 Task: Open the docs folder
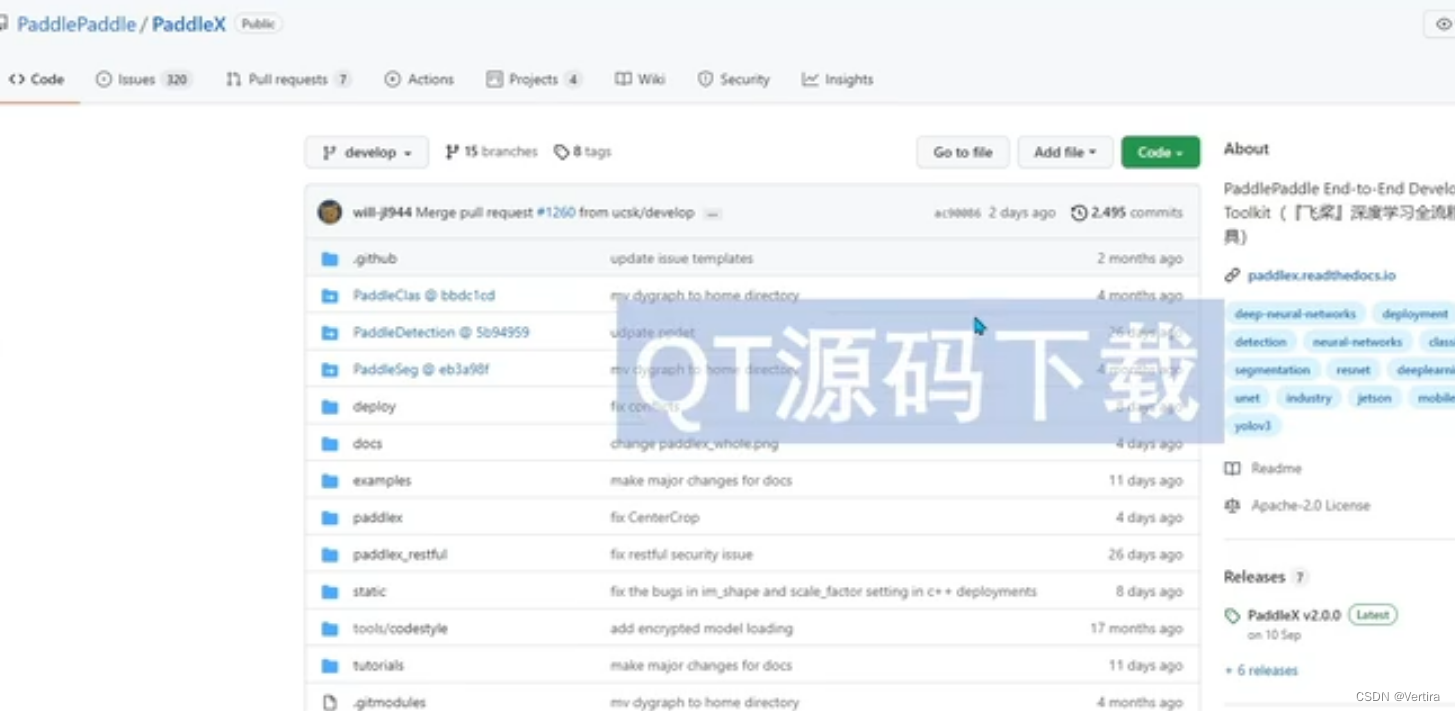pos(367,444)
